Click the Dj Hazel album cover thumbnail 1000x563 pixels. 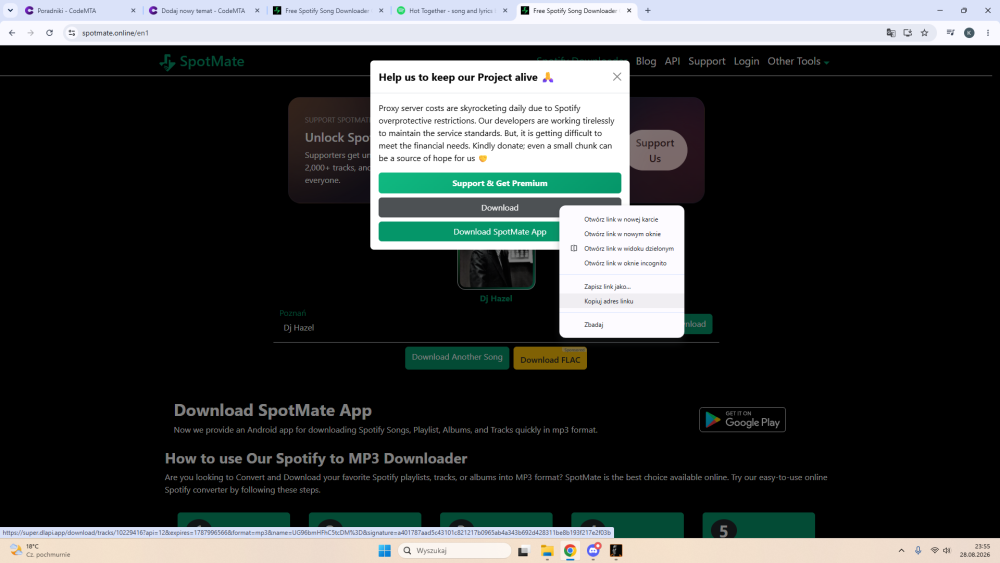pyautogui.click(x=496, y=268)
